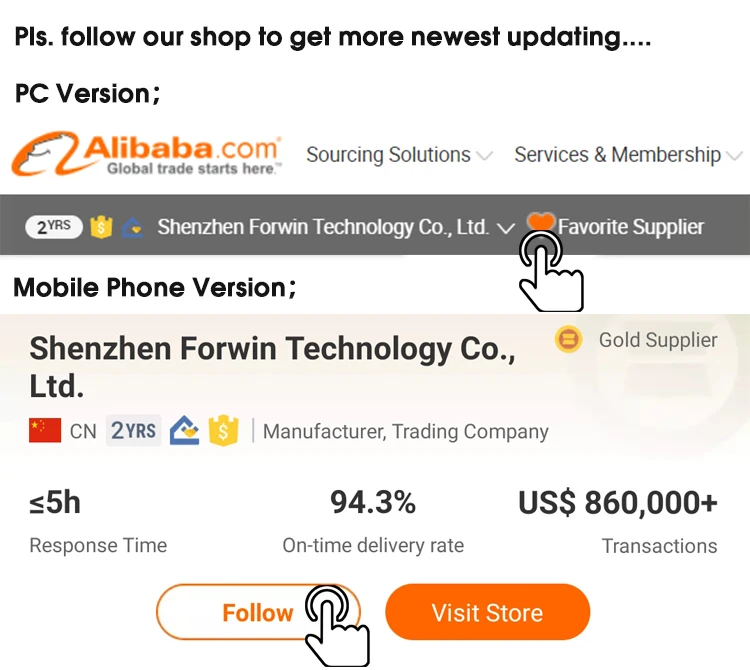Click the 2YRS tag in mobile card
The width and height of the screenshot is (750, 670).
[x=133, y=430]
